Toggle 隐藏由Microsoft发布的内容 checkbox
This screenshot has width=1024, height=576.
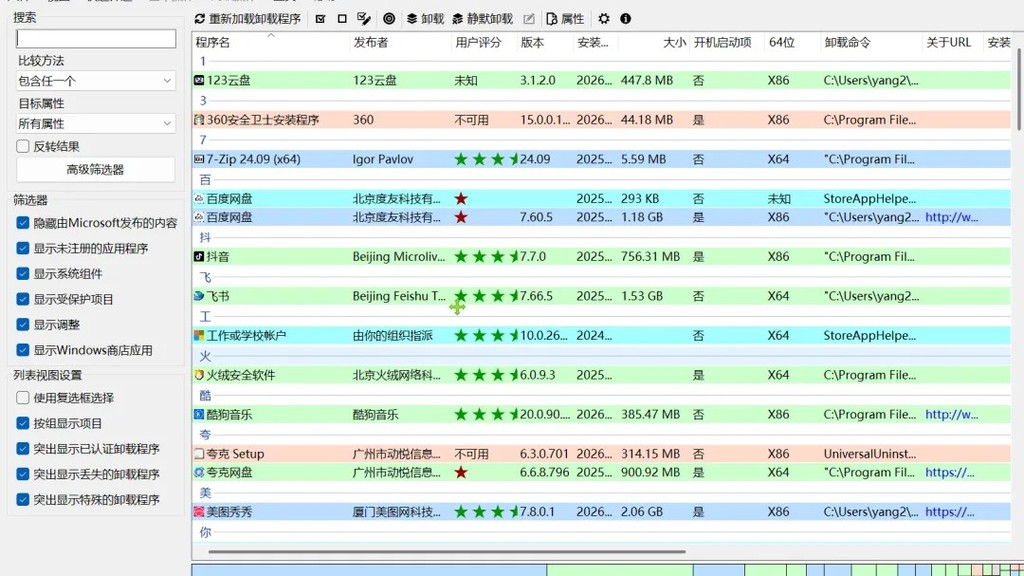(x=23, y=223)
